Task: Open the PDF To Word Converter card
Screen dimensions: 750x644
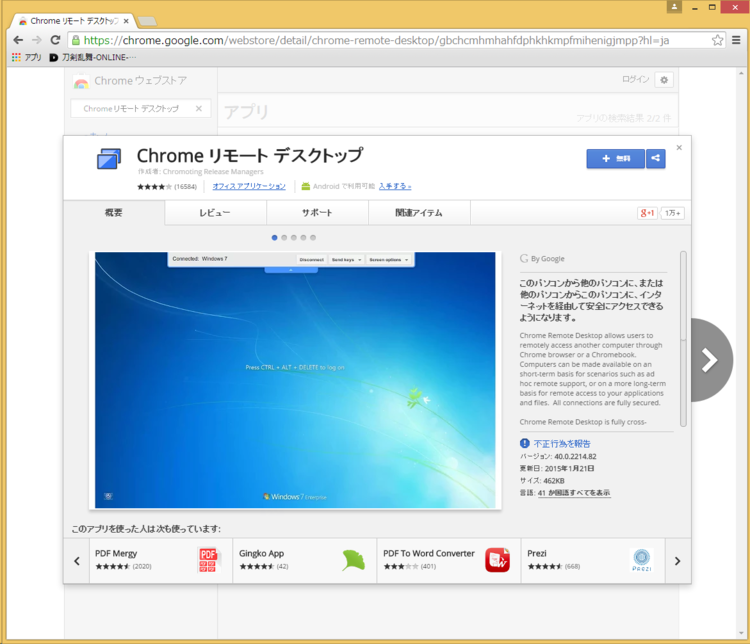Action: point(449,561)
